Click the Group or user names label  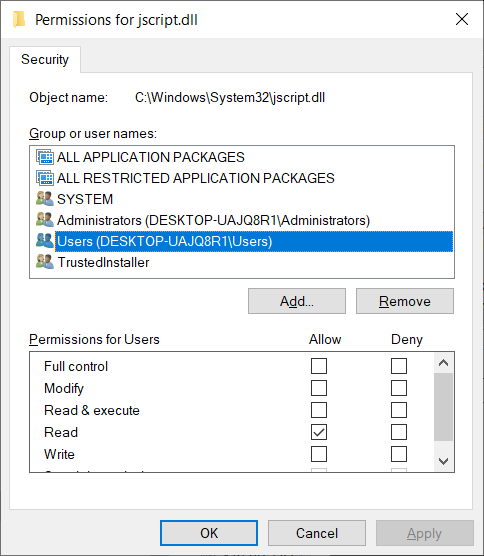tap(93, 134)
